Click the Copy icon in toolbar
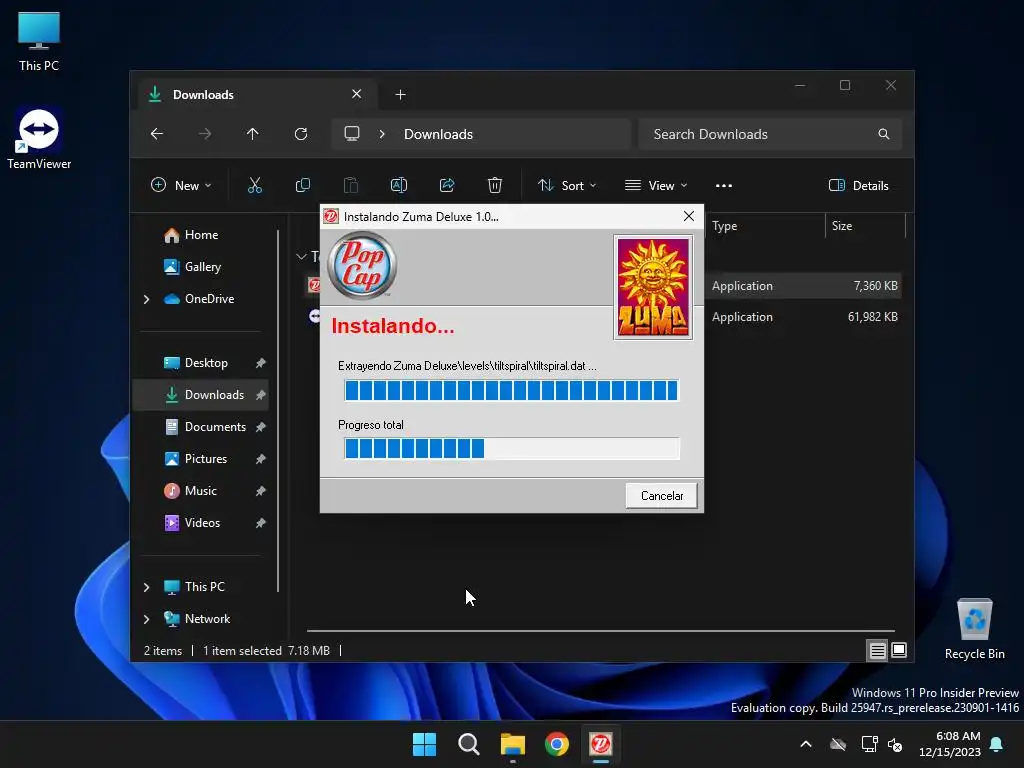 303,185
